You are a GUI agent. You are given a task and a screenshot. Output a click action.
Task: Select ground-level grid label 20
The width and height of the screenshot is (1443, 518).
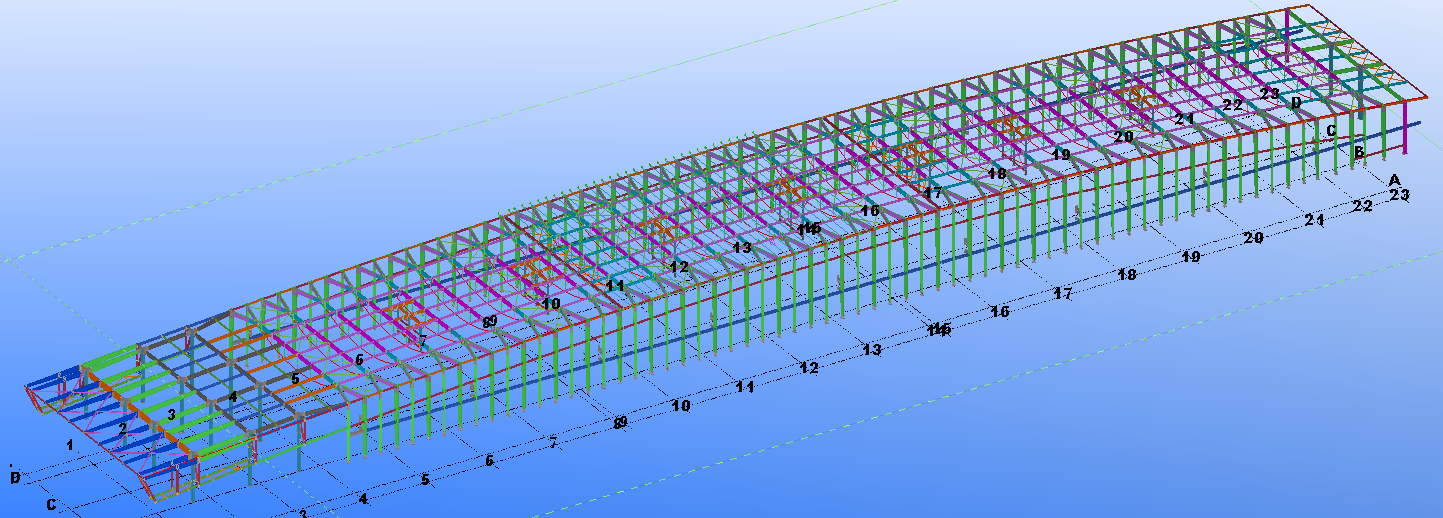(1253, 238)
